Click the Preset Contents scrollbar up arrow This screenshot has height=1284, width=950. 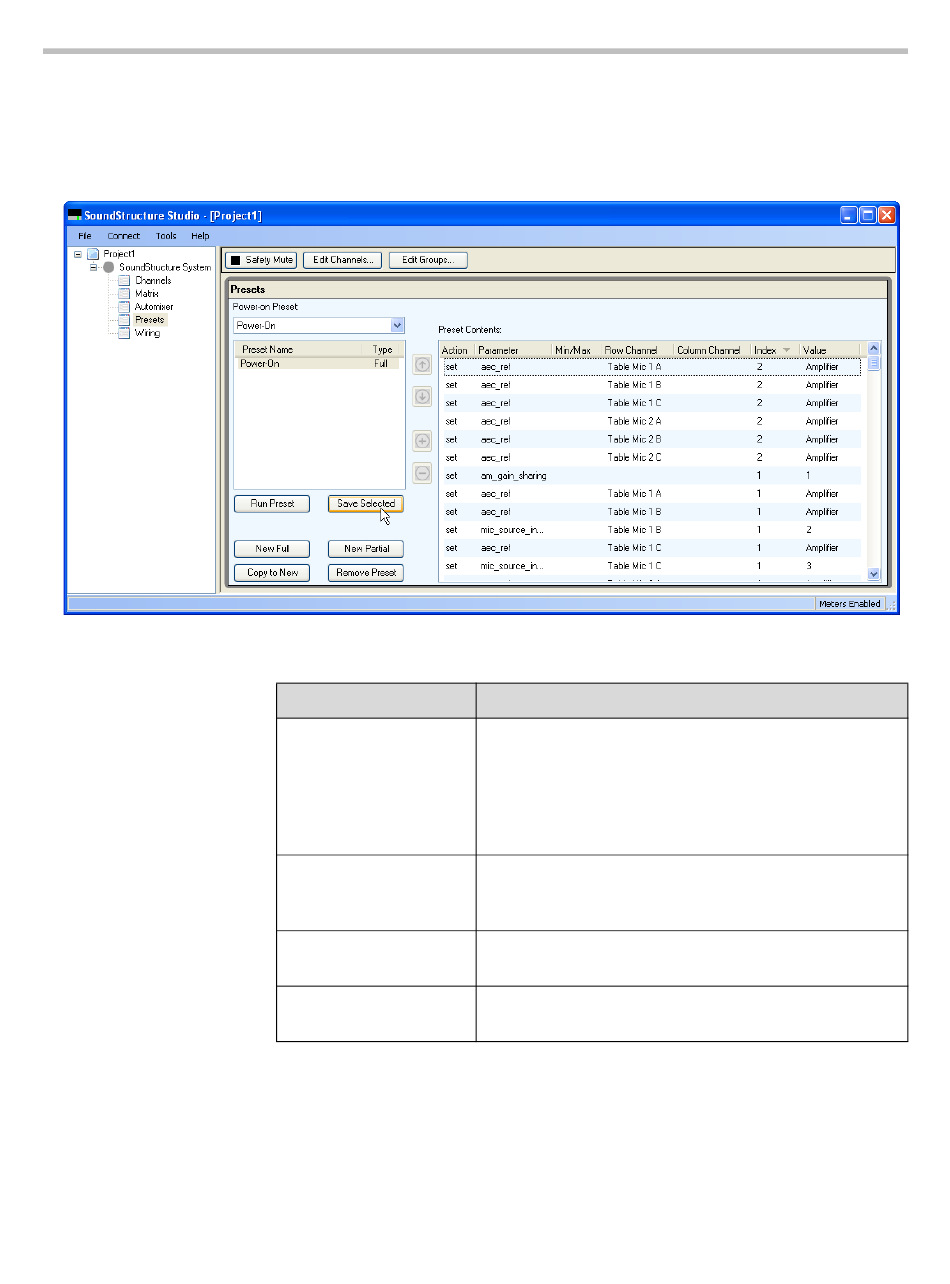tap(873, 349)
